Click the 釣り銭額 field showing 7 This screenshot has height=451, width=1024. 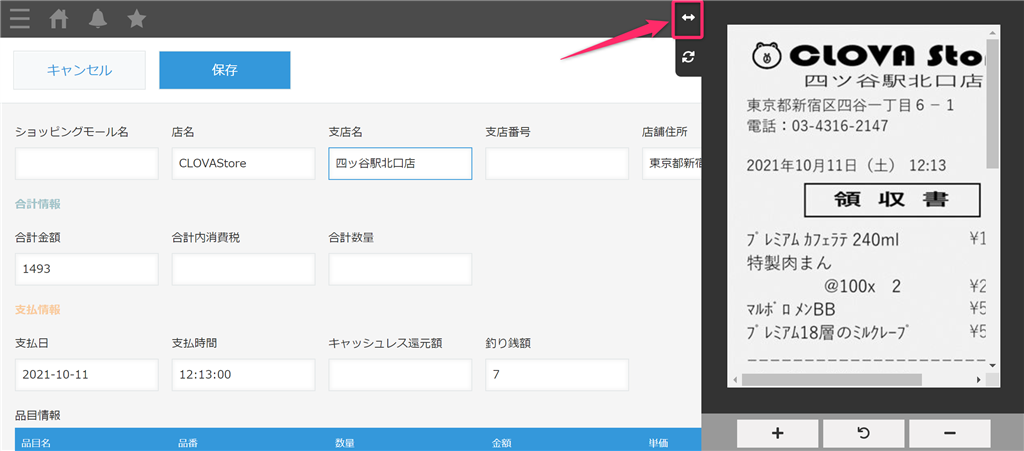click(x=557, y=375)
